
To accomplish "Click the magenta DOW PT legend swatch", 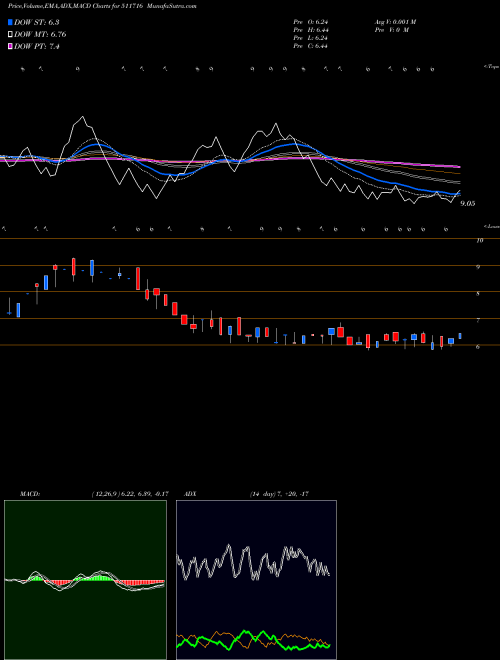I will [10, 46].
